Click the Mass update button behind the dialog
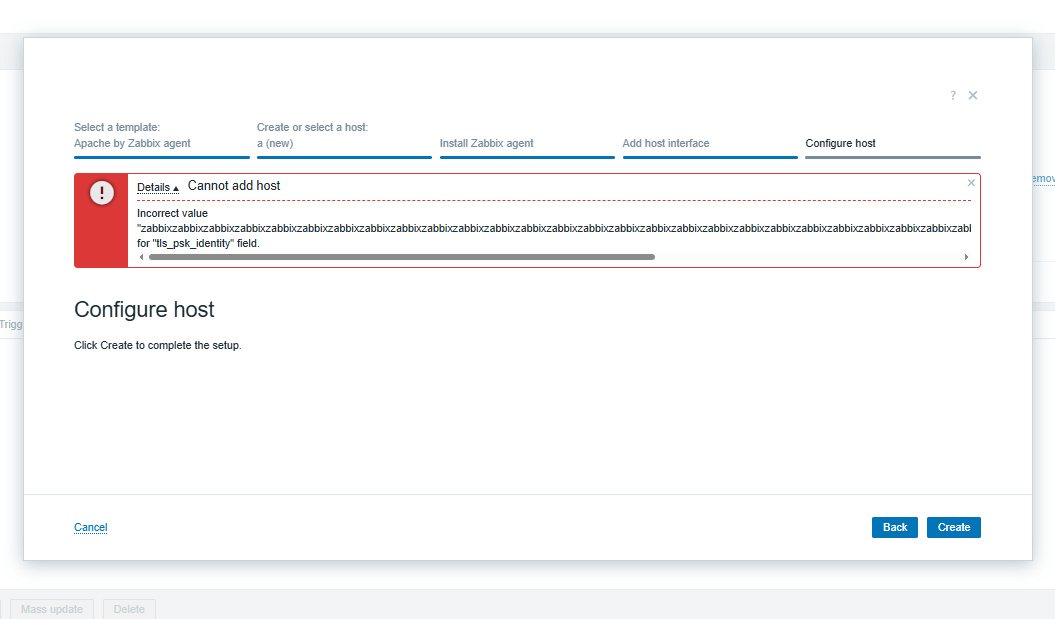 coord(52,609)
